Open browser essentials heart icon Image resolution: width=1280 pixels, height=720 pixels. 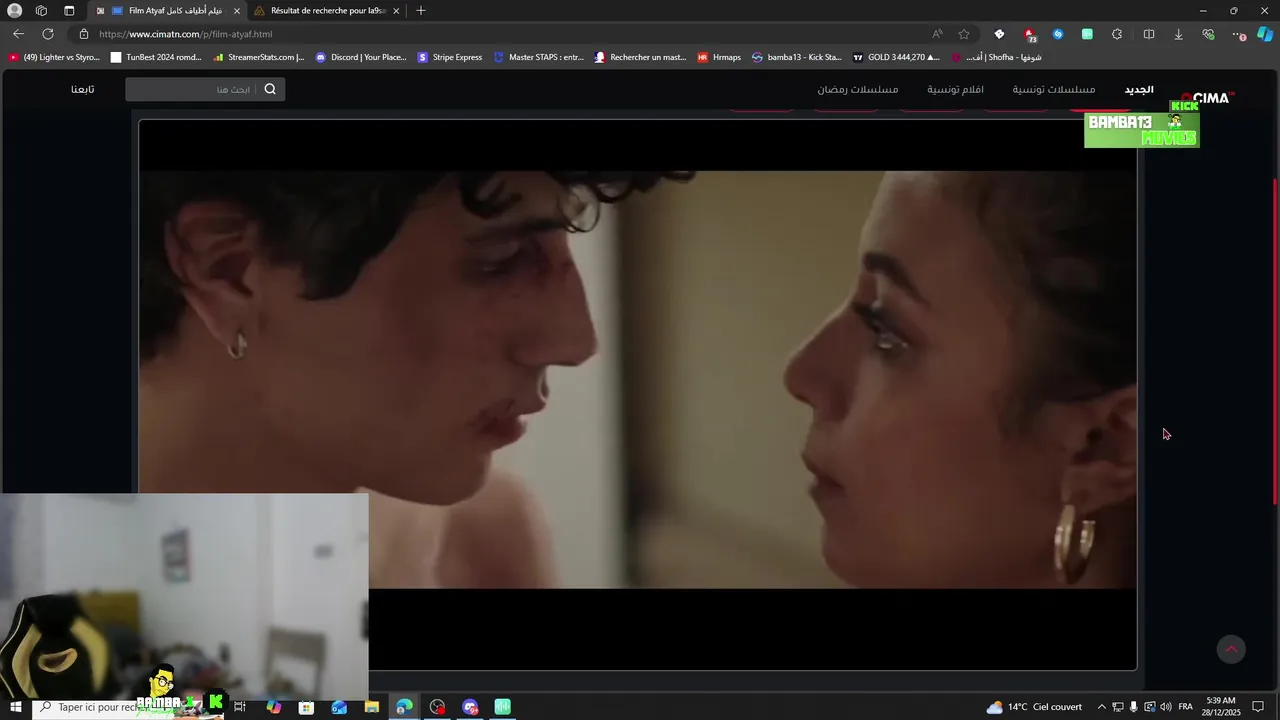[x=1208, y=34]
